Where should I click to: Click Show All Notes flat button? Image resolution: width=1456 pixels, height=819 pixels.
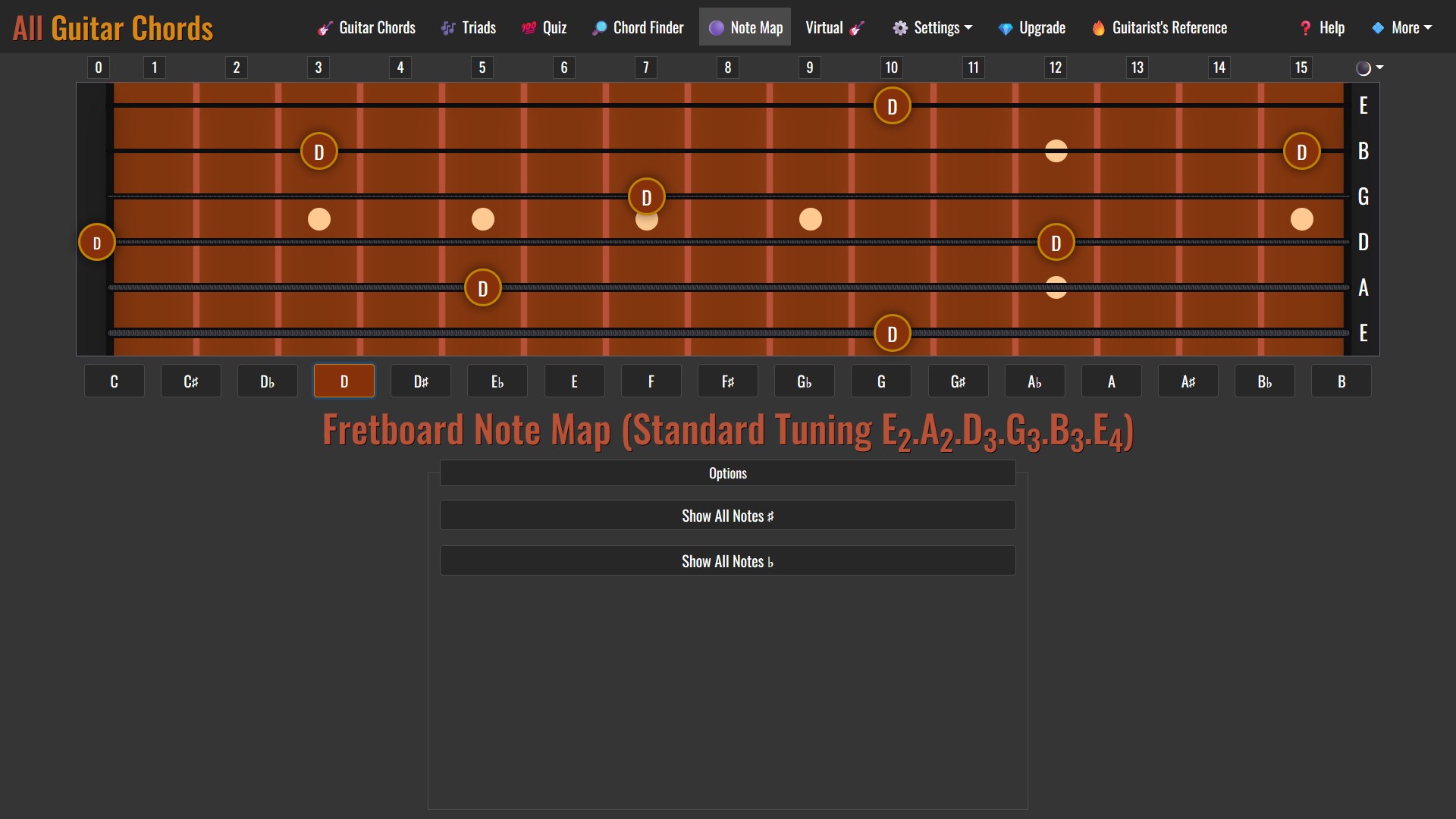727,561
